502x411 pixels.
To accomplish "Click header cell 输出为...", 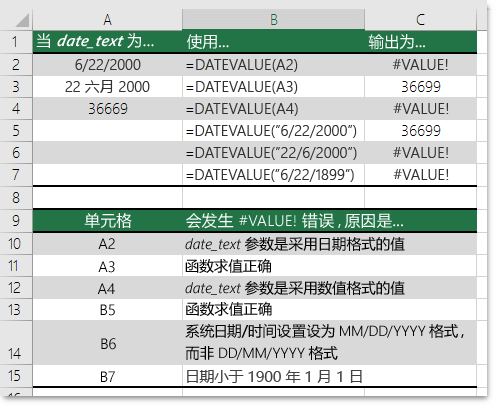I will click(x=421, y=42).
